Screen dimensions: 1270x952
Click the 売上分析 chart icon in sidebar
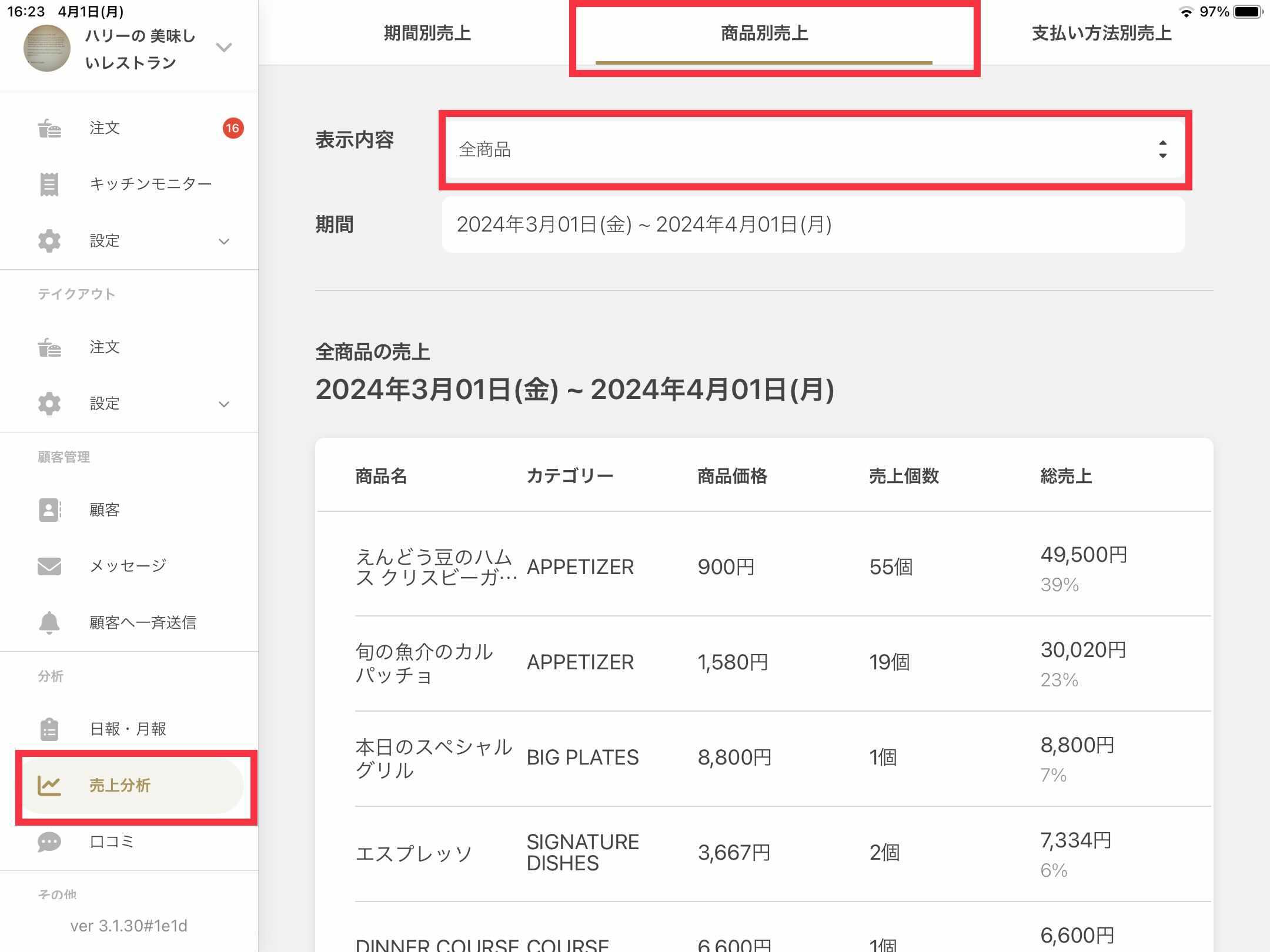point(49,786)
